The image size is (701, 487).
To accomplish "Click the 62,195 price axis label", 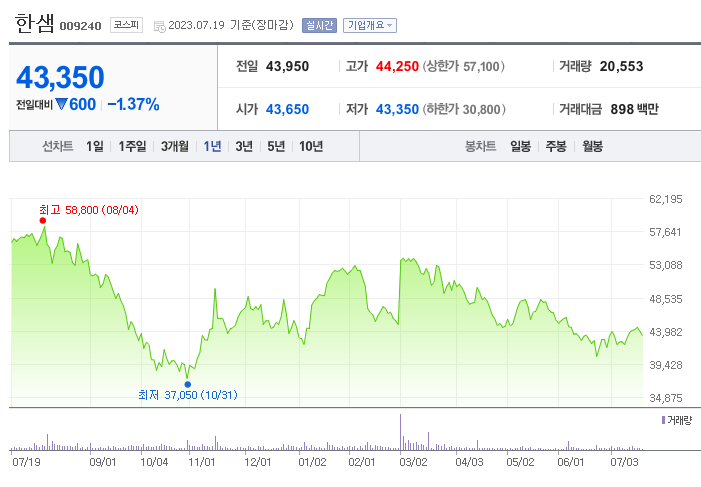I will [x=666, y=199].
